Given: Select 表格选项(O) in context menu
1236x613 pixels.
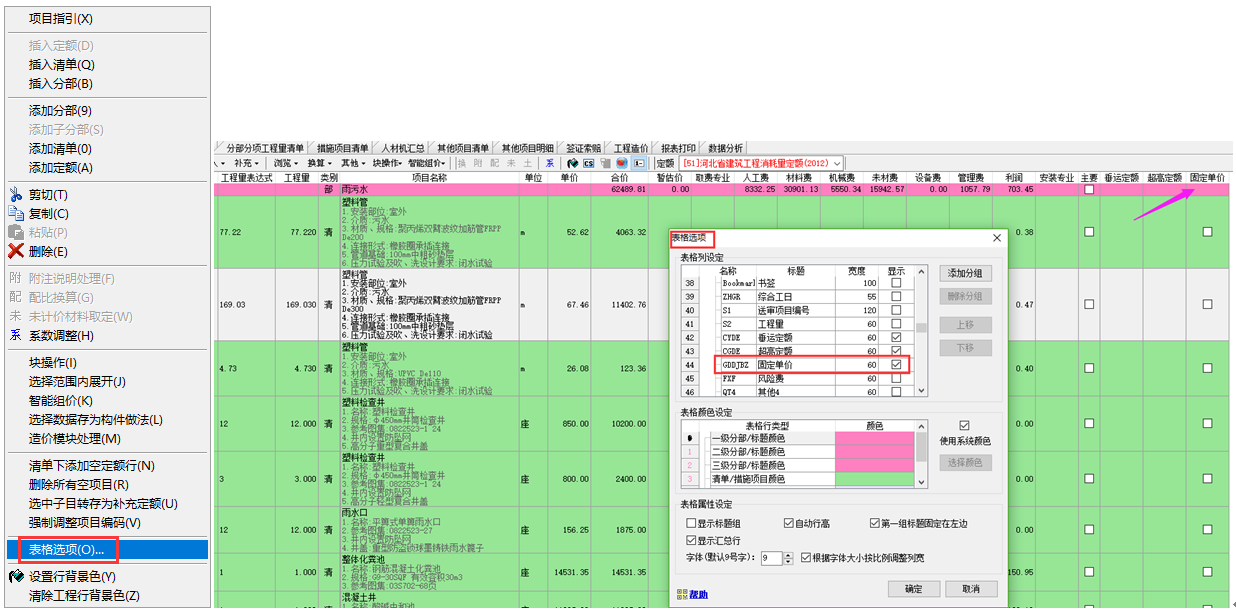Looking at the screenshot, I should [x=65, y=550].
